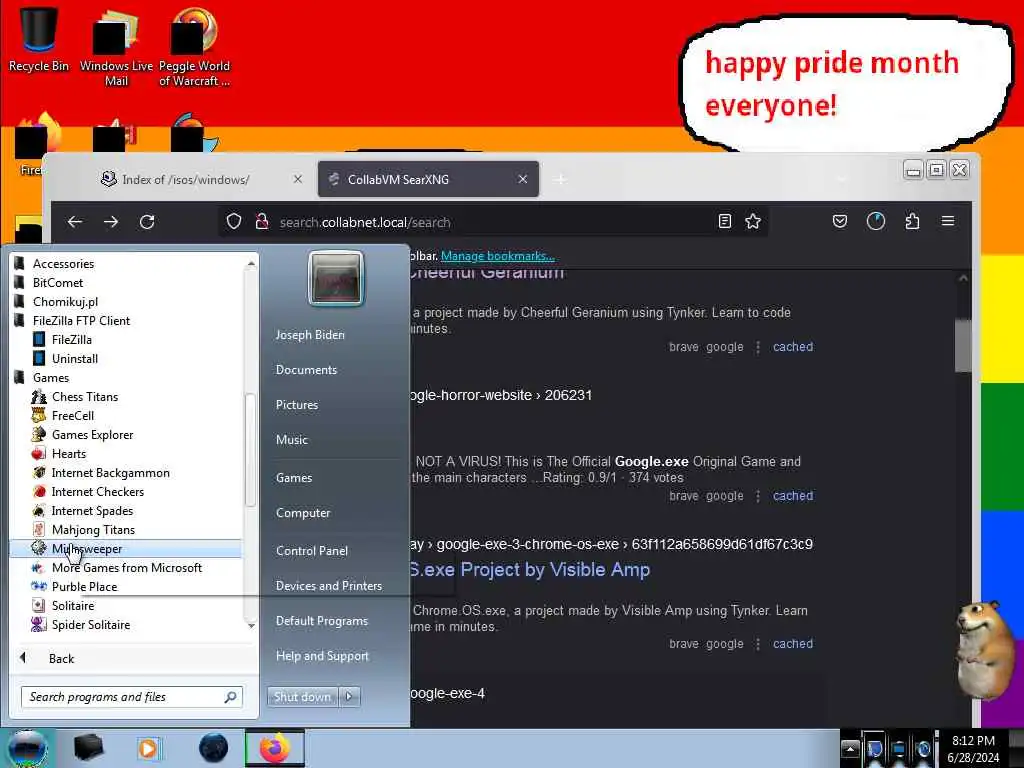Open Music from the Start menu
This screenshot has height=768, width=1024.
pos(292,440)
